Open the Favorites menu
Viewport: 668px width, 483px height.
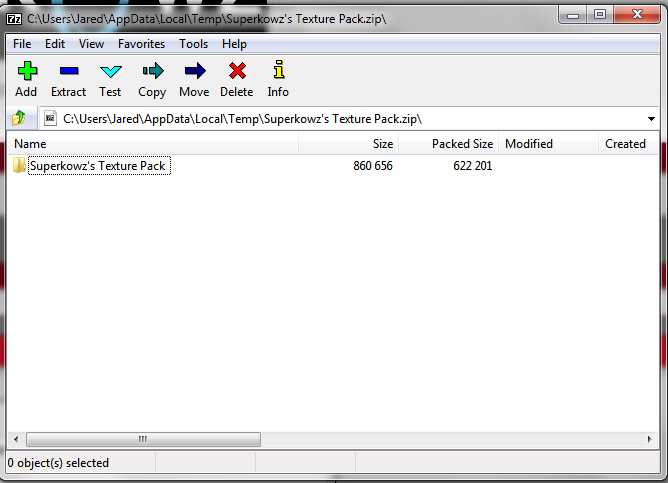(x=141, y=44)
